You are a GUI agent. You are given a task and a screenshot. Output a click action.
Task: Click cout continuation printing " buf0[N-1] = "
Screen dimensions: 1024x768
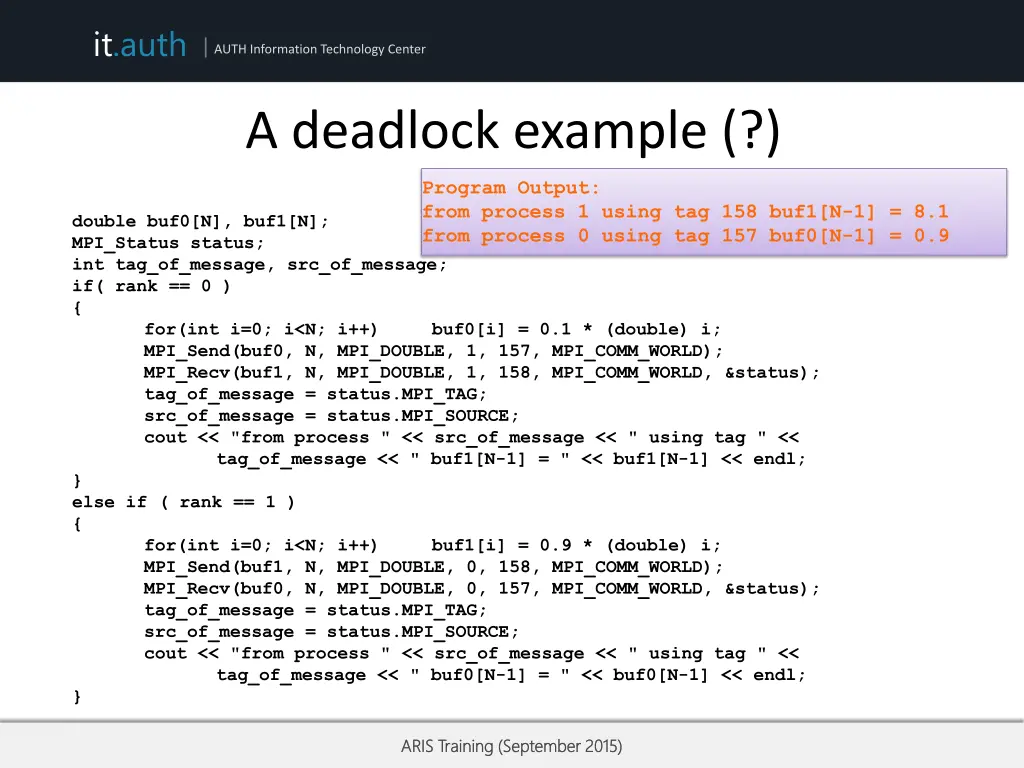pyautogui.click(x=511, y=675)
